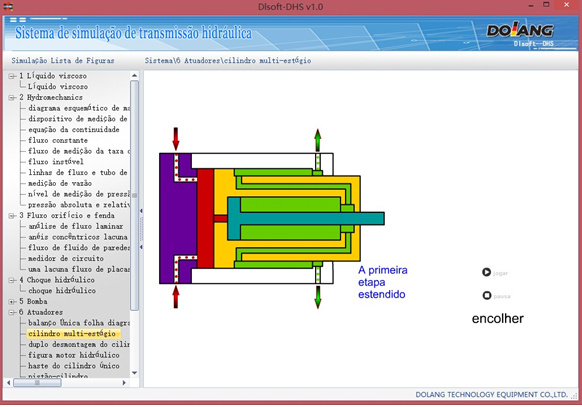Click the teal piston rod in diagram
Image resolution: width=582 pixels, height=407 pixels.
pyautogui.click(x=312, y=219)
